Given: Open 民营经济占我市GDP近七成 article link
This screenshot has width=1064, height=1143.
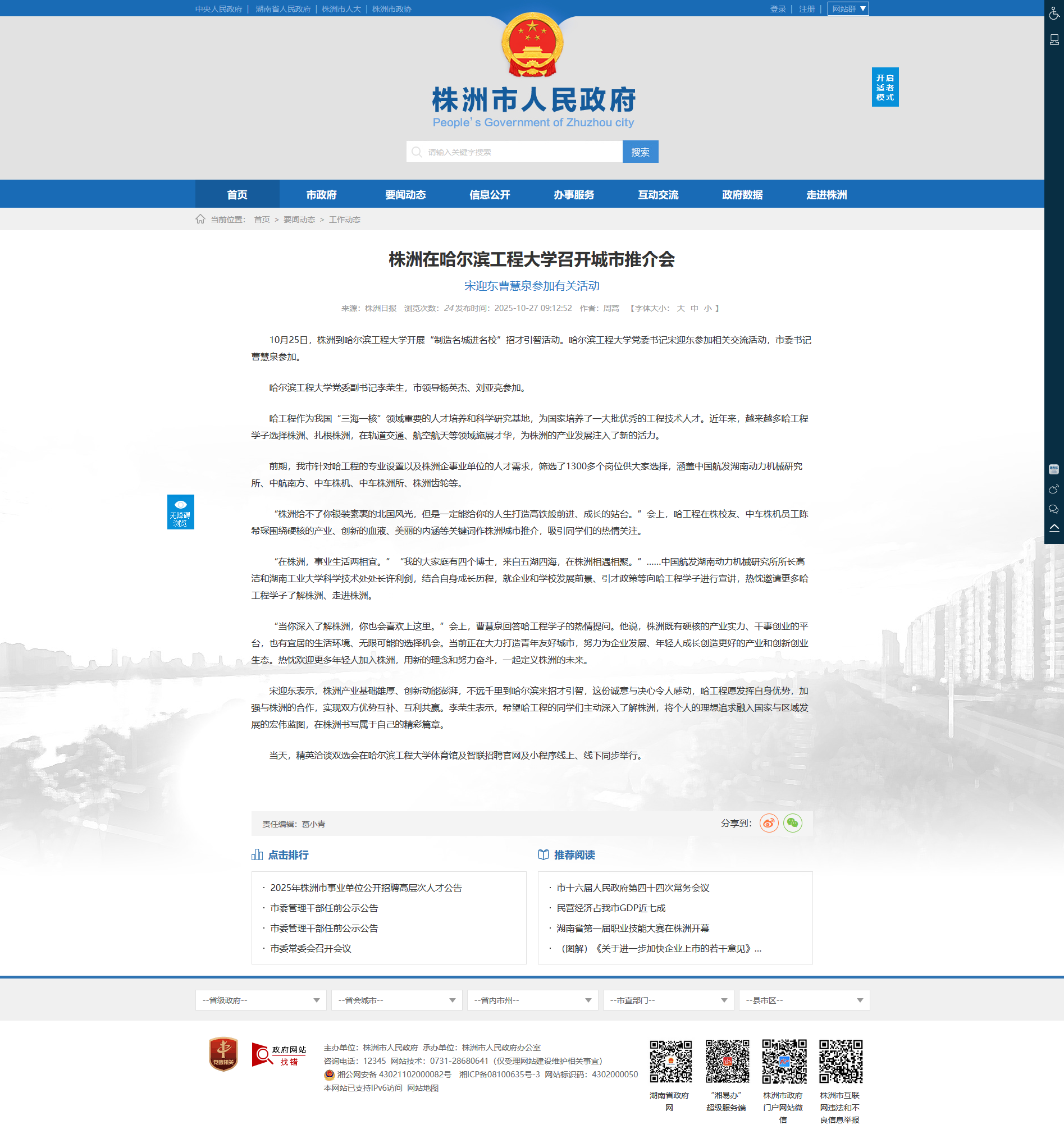Looking at the screenshot, I should [x=611, y=908].
